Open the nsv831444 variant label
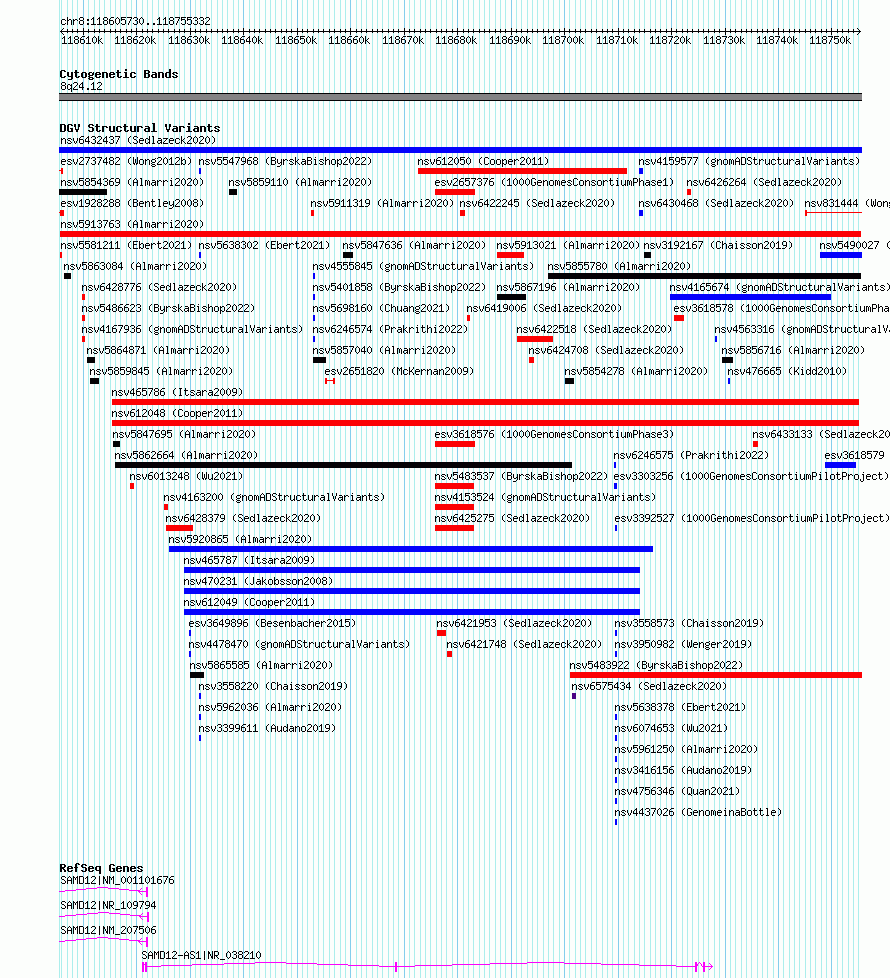This screenshot has width=890, height=978. pos(846,203)
